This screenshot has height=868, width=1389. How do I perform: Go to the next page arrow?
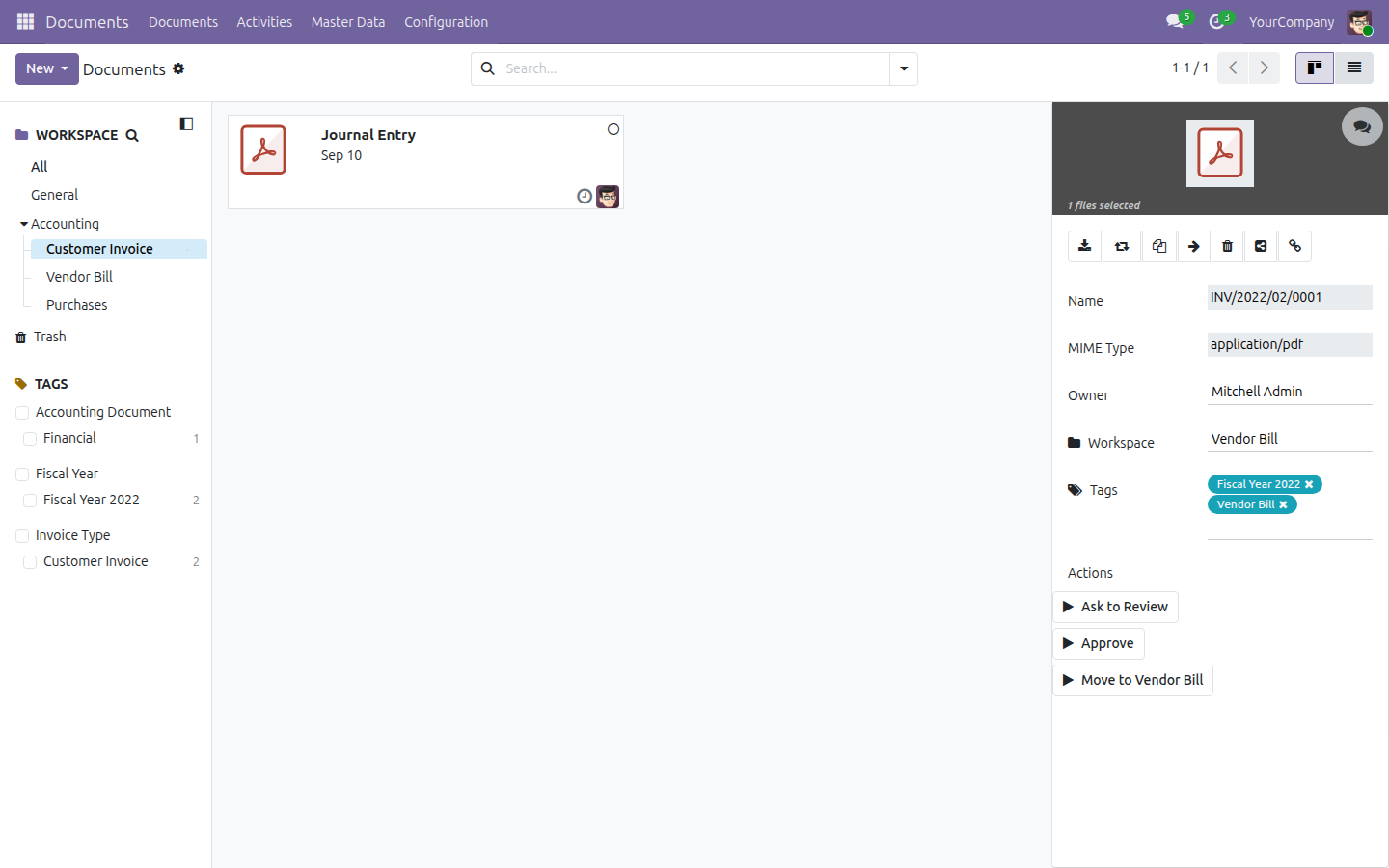pyautogui.click(x=1265, y=68)
